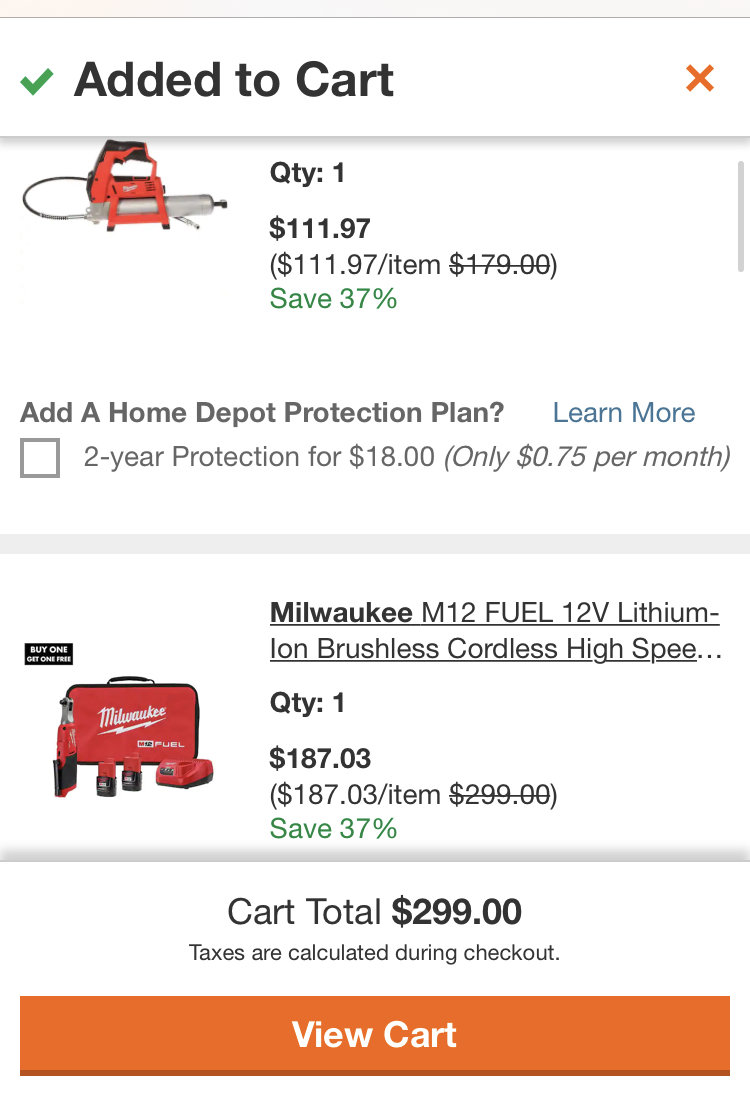
Task: Click the taxes calculated during checkout note
Action: click(374, 952)
